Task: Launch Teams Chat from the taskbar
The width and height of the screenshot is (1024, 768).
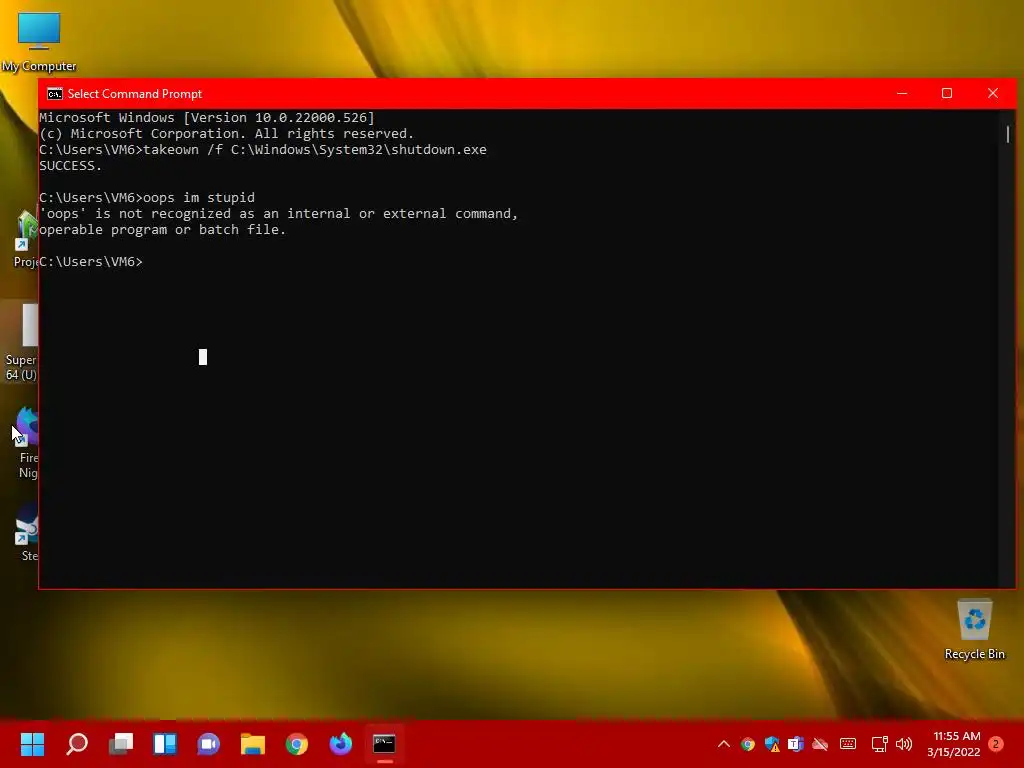Action: point(208,744)
